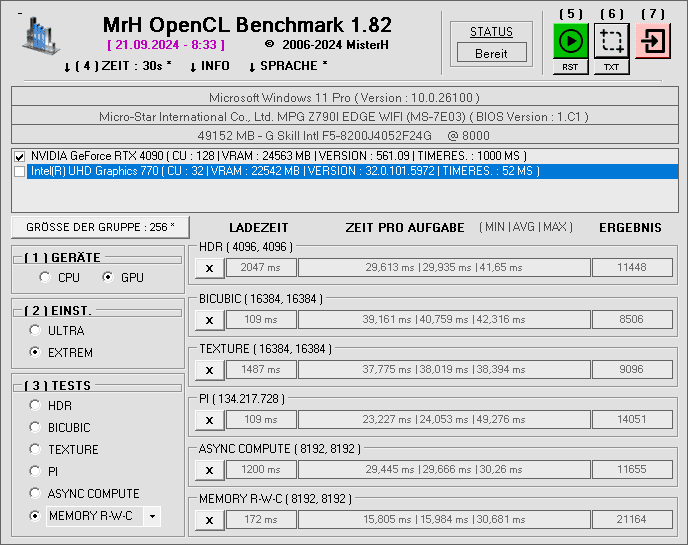Click the HDR task timings field
688x545 pixels.
[x=444, y=267]
